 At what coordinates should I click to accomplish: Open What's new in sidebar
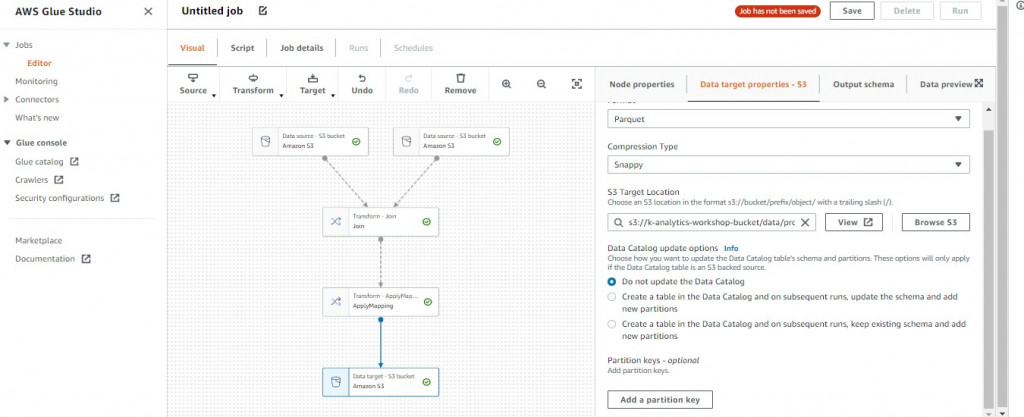point(37,118)
